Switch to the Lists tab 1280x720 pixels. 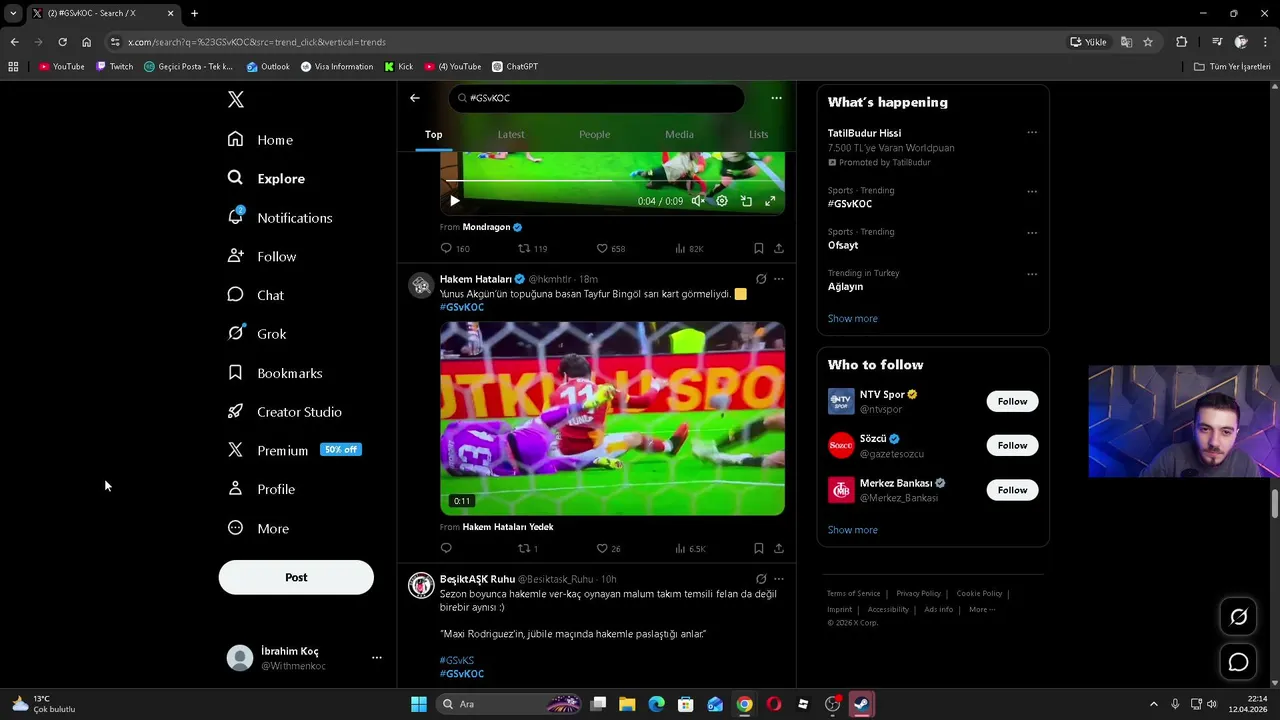pos(759,134)
